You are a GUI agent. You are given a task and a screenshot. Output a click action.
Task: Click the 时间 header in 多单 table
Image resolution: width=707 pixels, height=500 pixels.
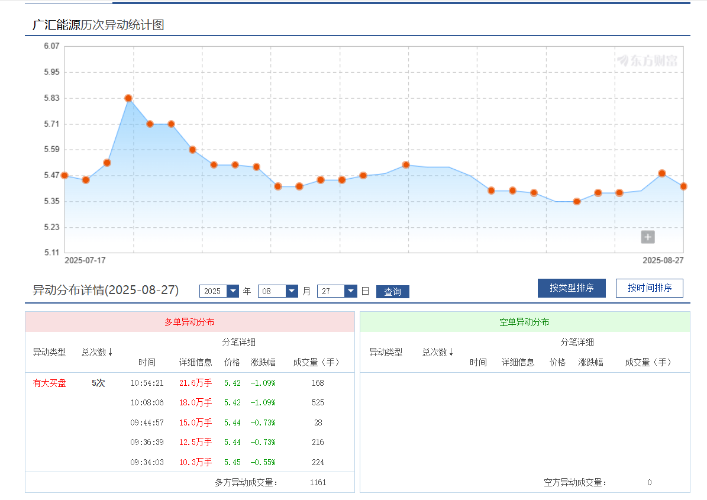click(147, 362)
